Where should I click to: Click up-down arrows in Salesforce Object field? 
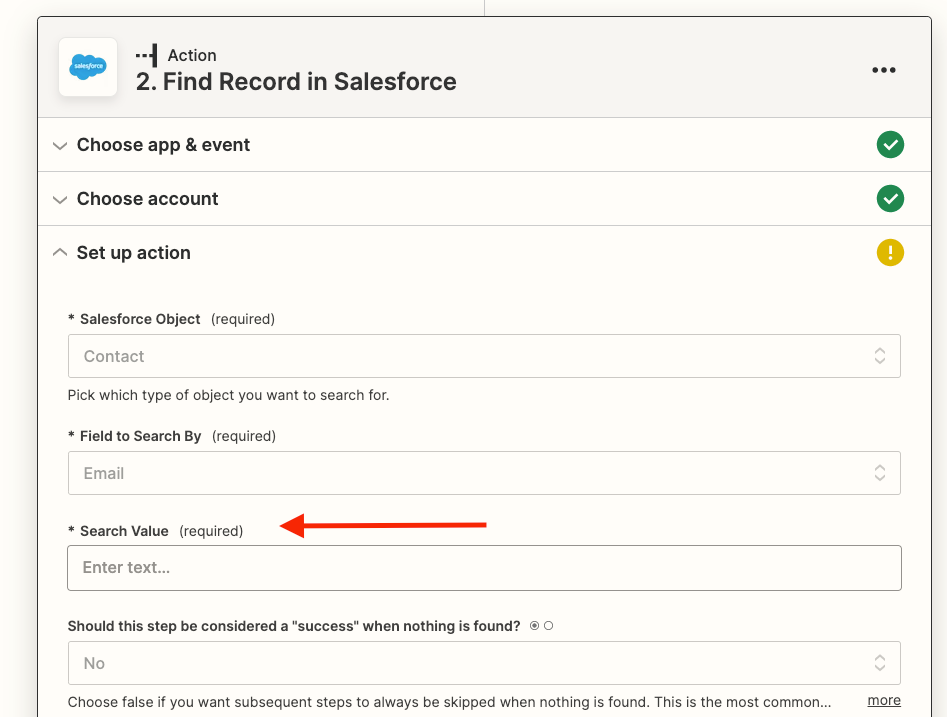point(880,356)
